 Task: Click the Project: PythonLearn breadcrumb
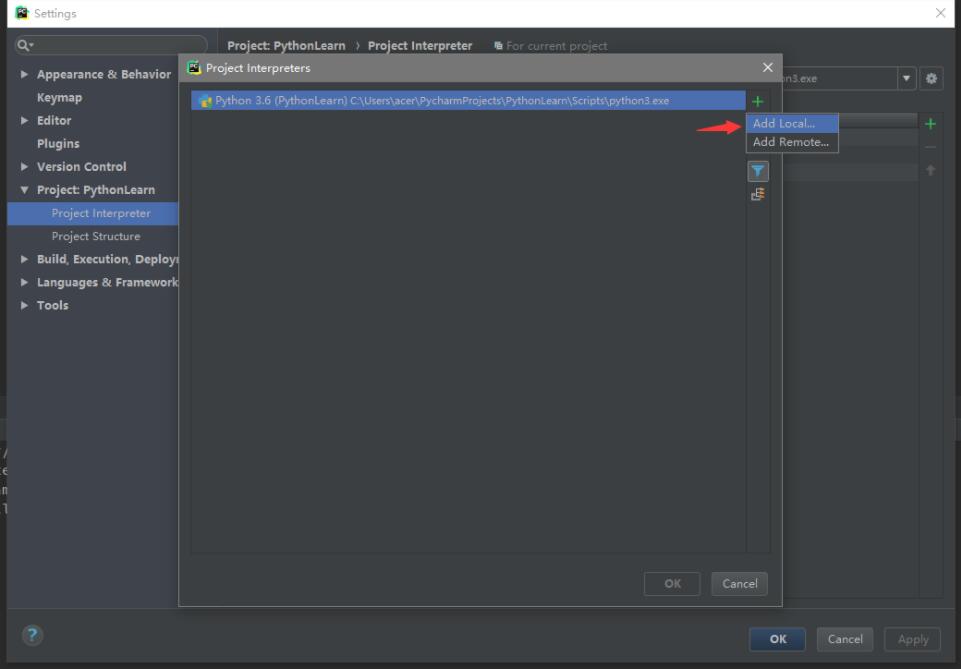tap(286, 46)
